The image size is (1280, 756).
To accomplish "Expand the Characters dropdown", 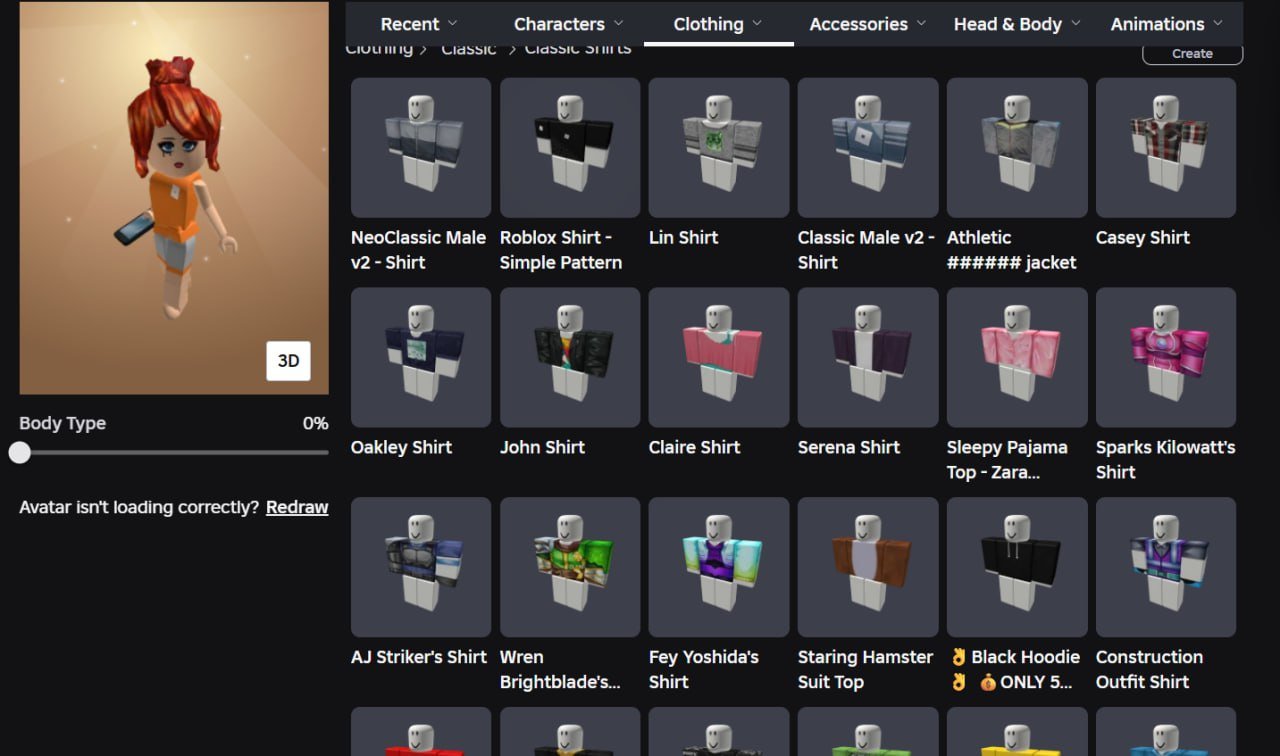I will tap(568, 24).
